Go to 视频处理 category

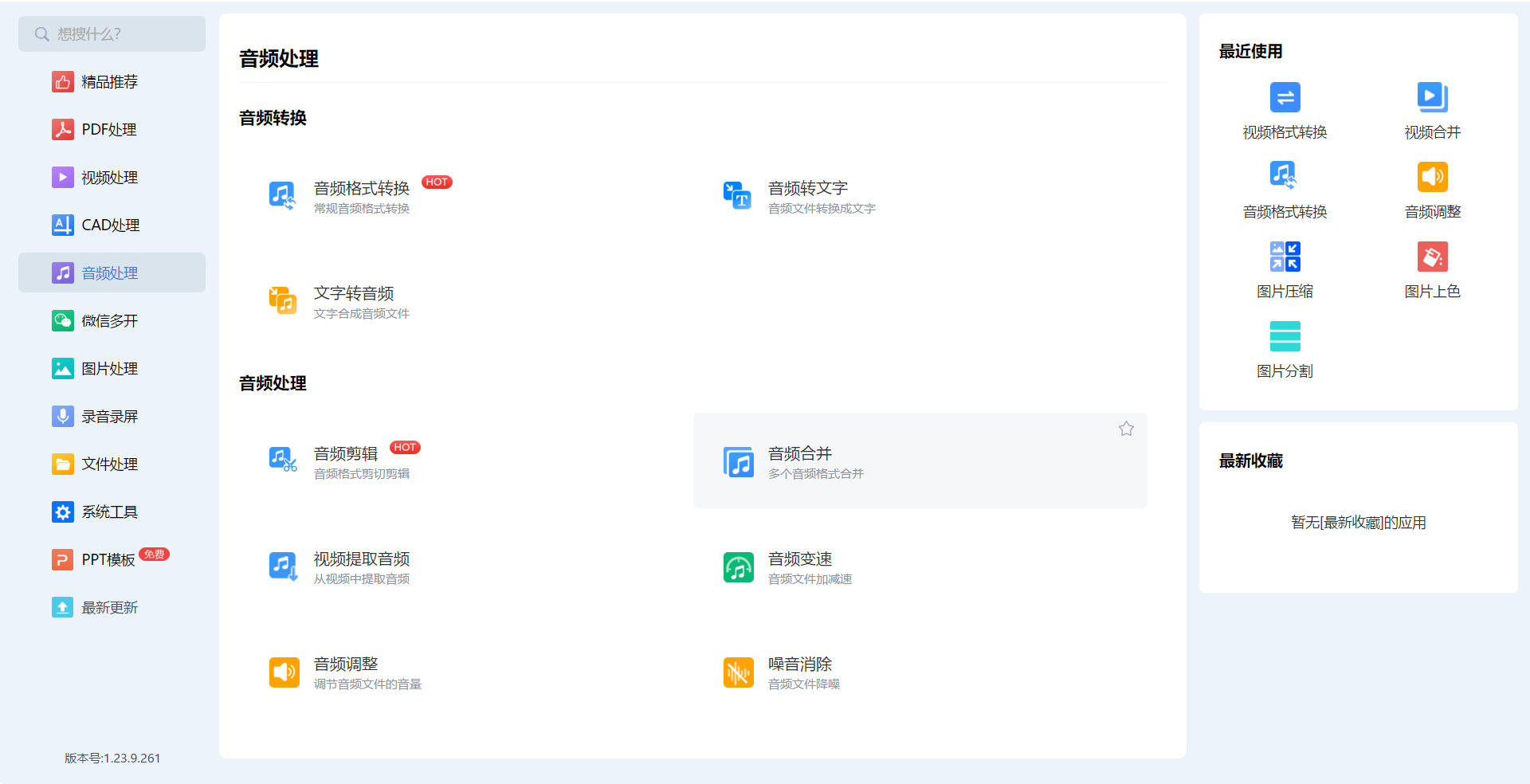pos(112,177)
